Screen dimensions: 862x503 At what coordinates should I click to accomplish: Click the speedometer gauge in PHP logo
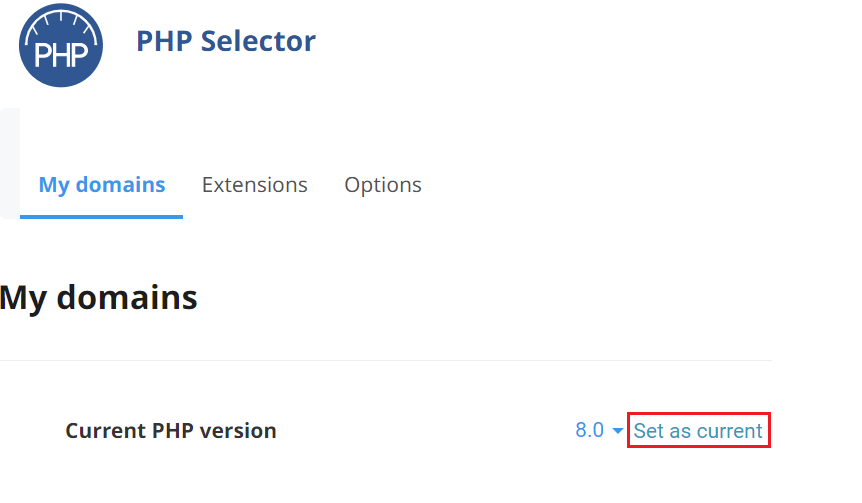point(61,20)
